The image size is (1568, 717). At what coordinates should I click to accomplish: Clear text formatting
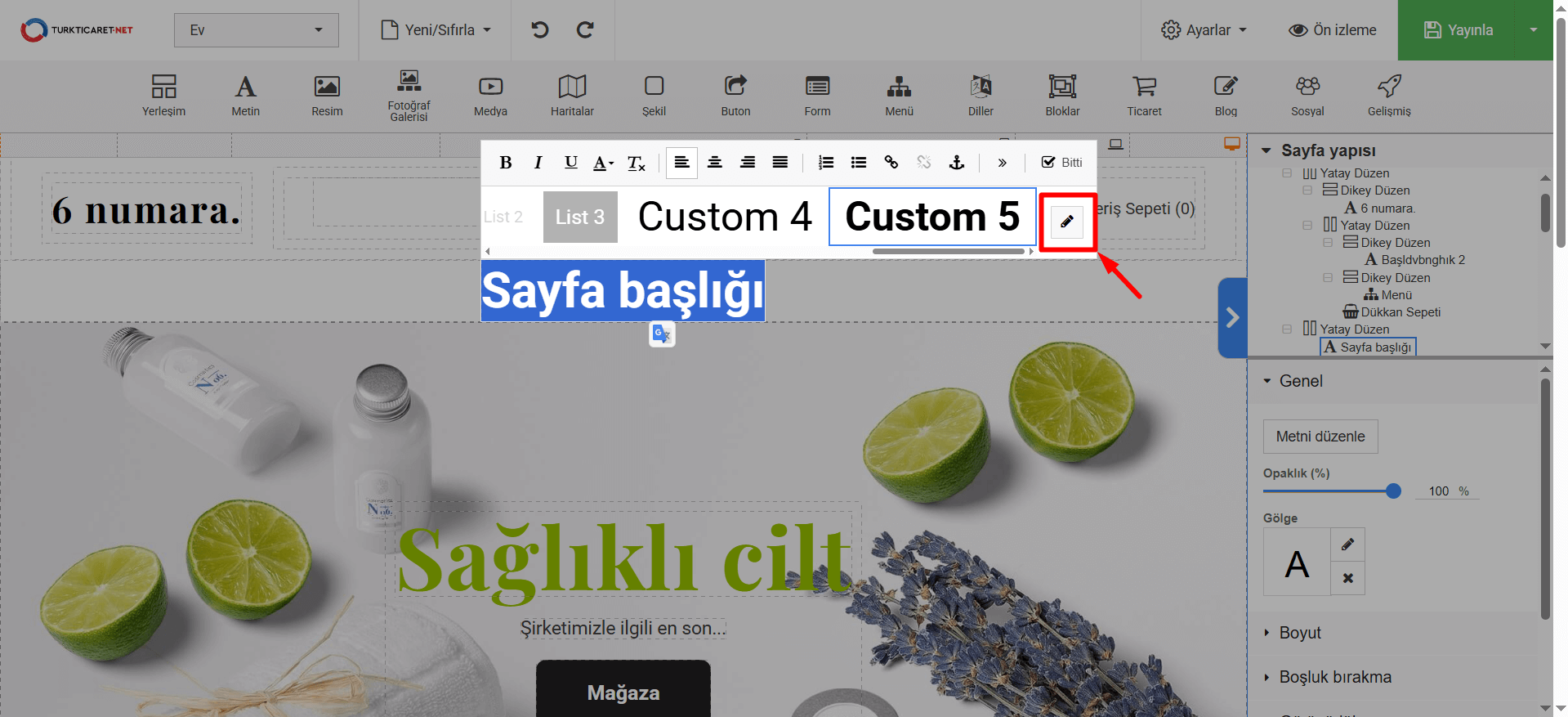[x=637, y=163]
